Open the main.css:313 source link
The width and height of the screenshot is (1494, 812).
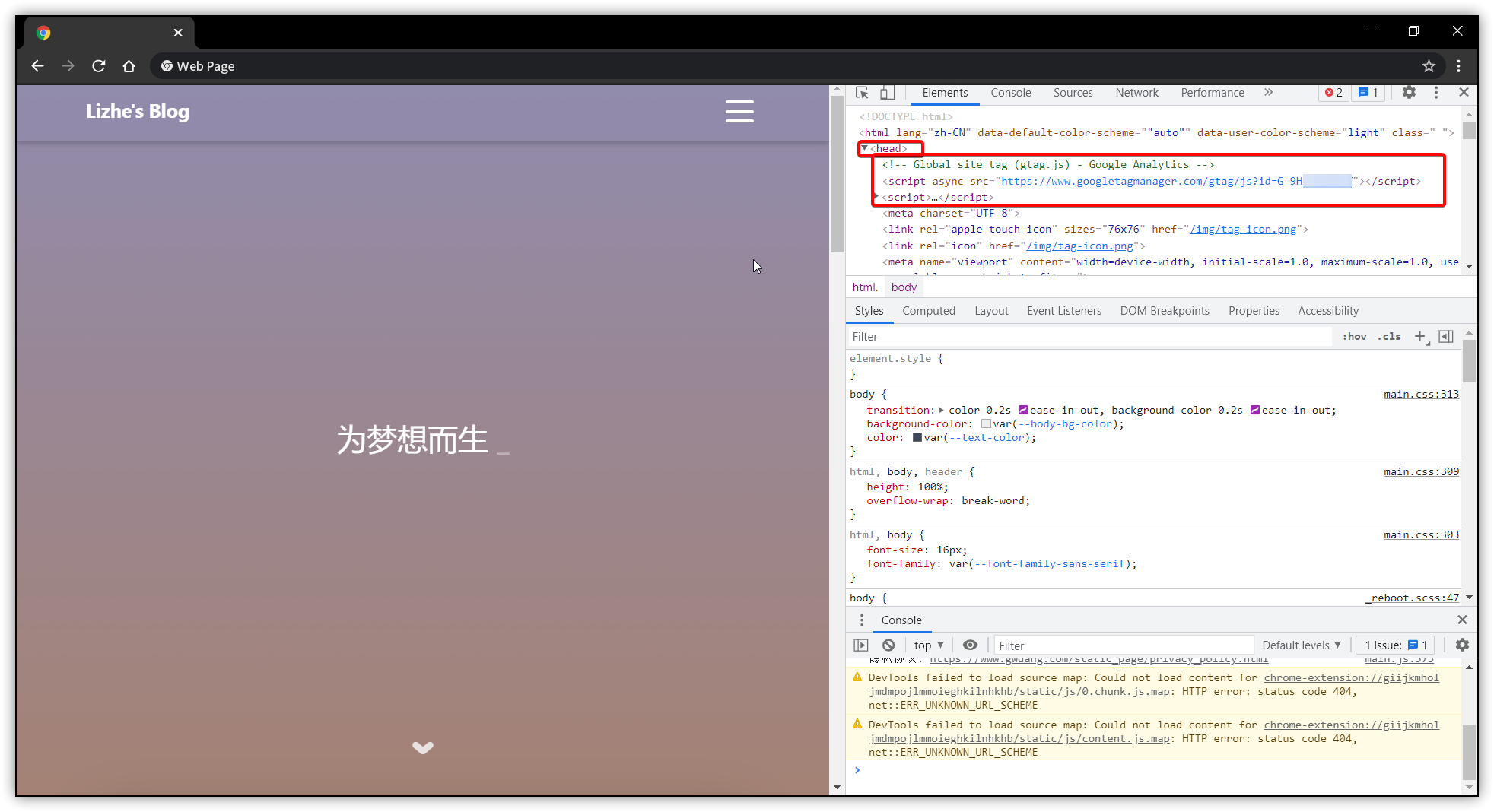[x=1421, y=394]
